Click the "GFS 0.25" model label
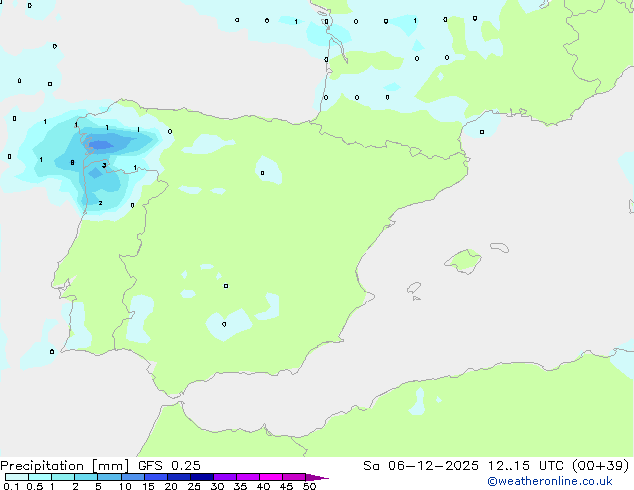The width and height of the screenshot is (634, 490). click(169, 466)
